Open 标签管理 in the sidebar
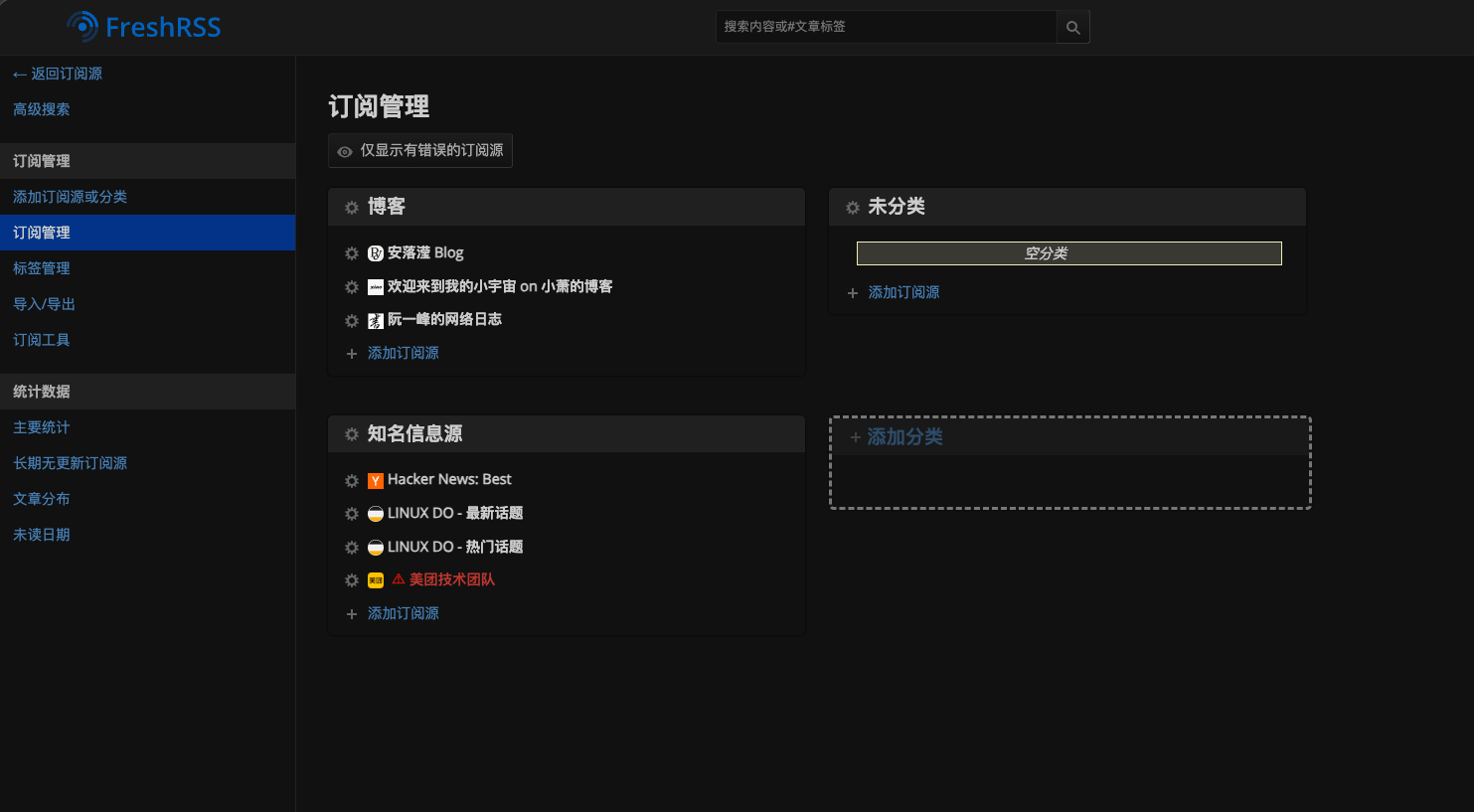Screen dimensions: 1474x812 (42, 268)
